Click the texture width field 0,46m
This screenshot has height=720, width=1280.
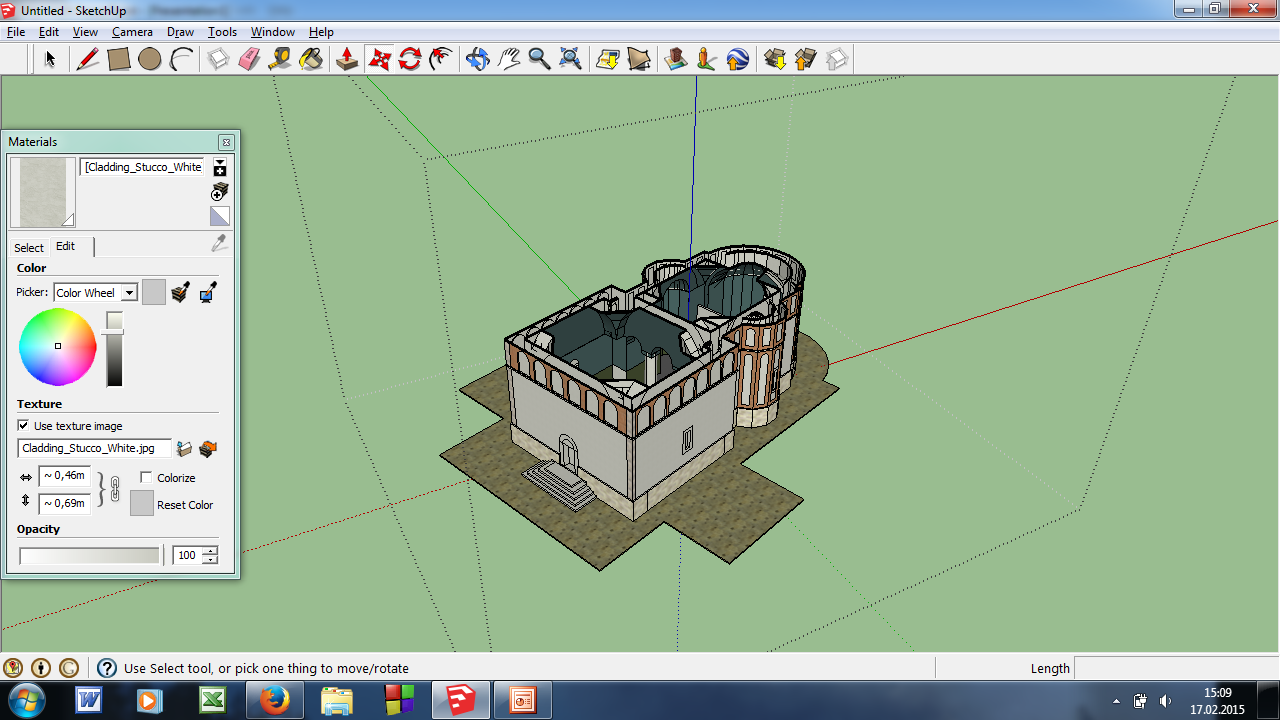click(x=65, y=476)
